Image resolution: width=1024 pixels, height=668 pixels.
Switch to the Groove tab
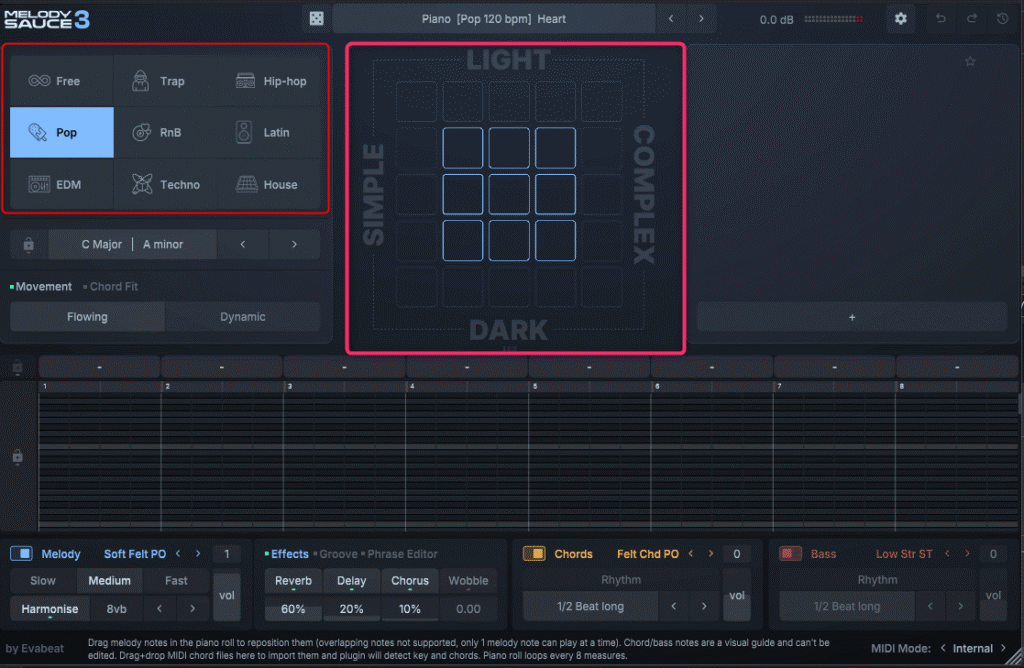click(x=338, y=554)
